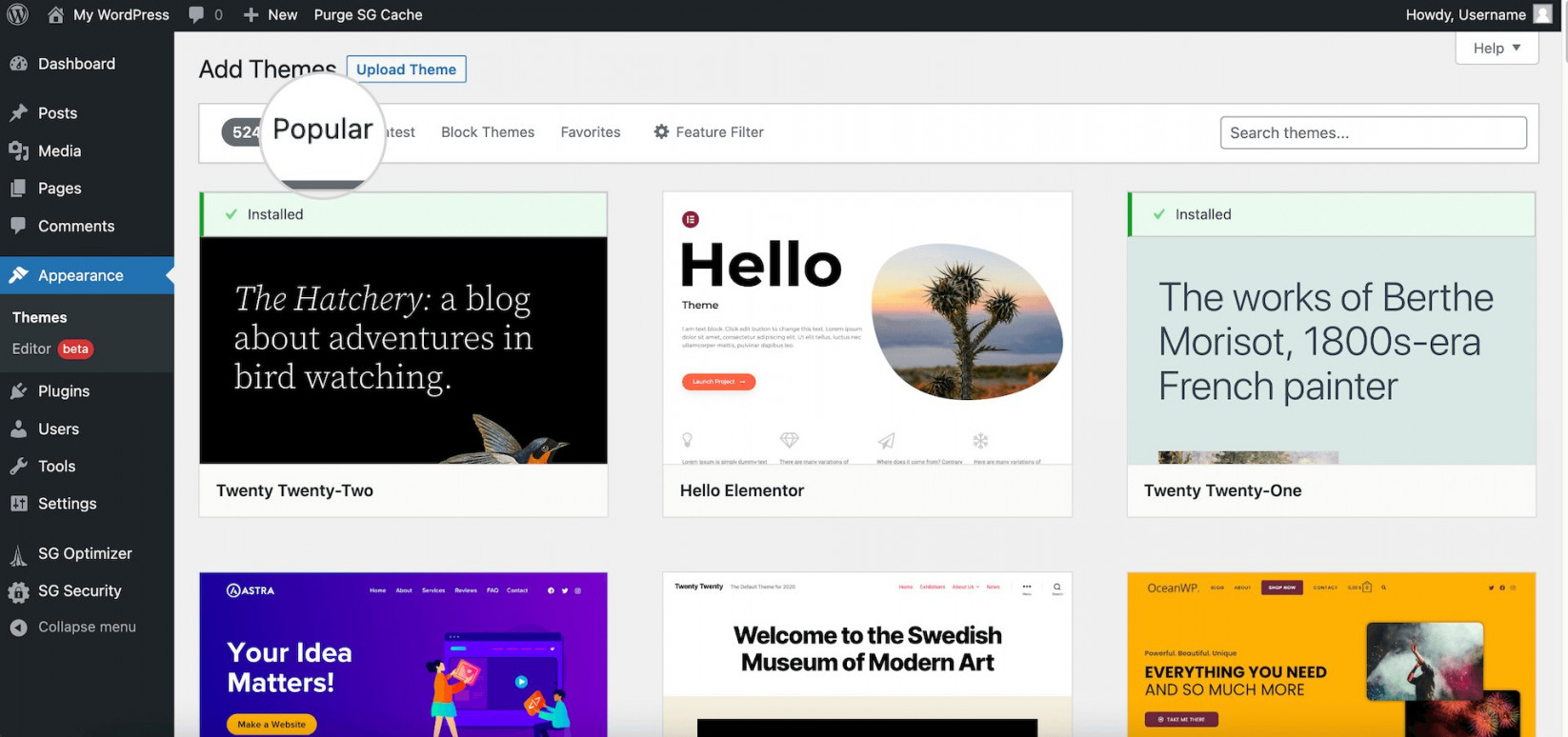Image resolution: width=1568 pixels, height=737 pixels.
Task: Select Twenty Twenty-One theme thumbnail
Action: (x=1331, y=350)
